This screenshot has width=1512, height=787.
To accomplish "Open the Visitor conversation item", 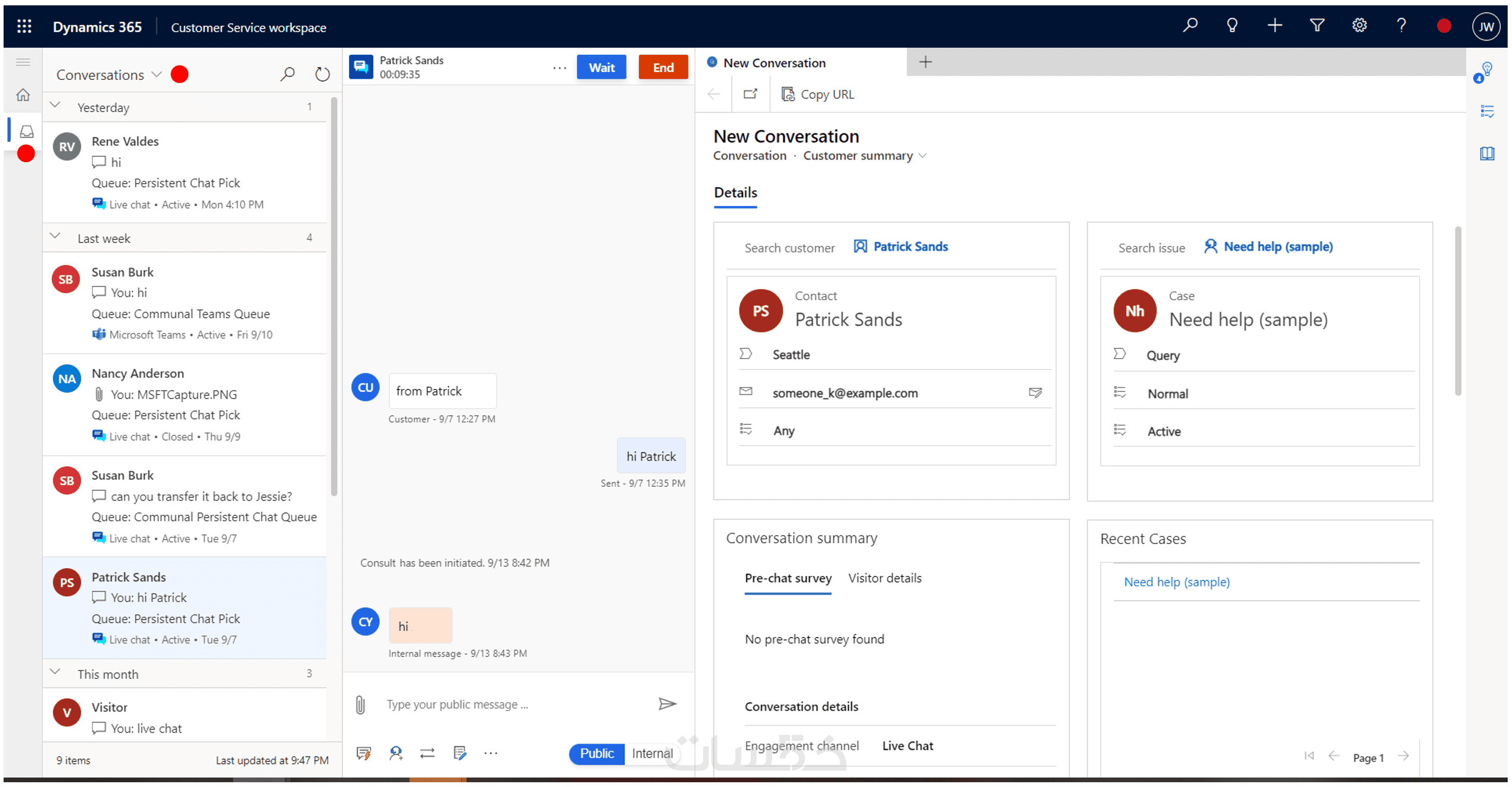I will click(x=185, y=715).
